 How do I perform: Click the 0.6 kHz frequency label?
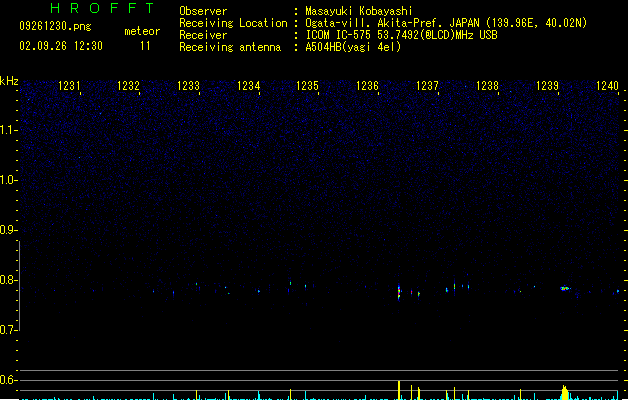pyautogui.click(x=8, y=380)
